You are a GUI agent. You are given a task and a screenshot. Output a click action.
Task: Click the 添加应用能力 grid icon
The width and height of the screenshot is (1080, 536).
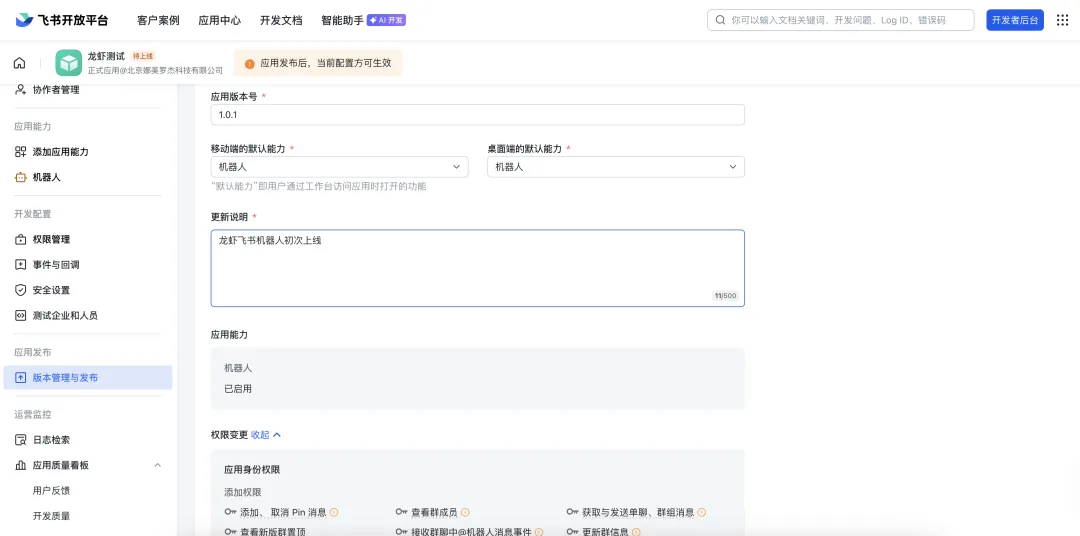click(x=20, y=152)
